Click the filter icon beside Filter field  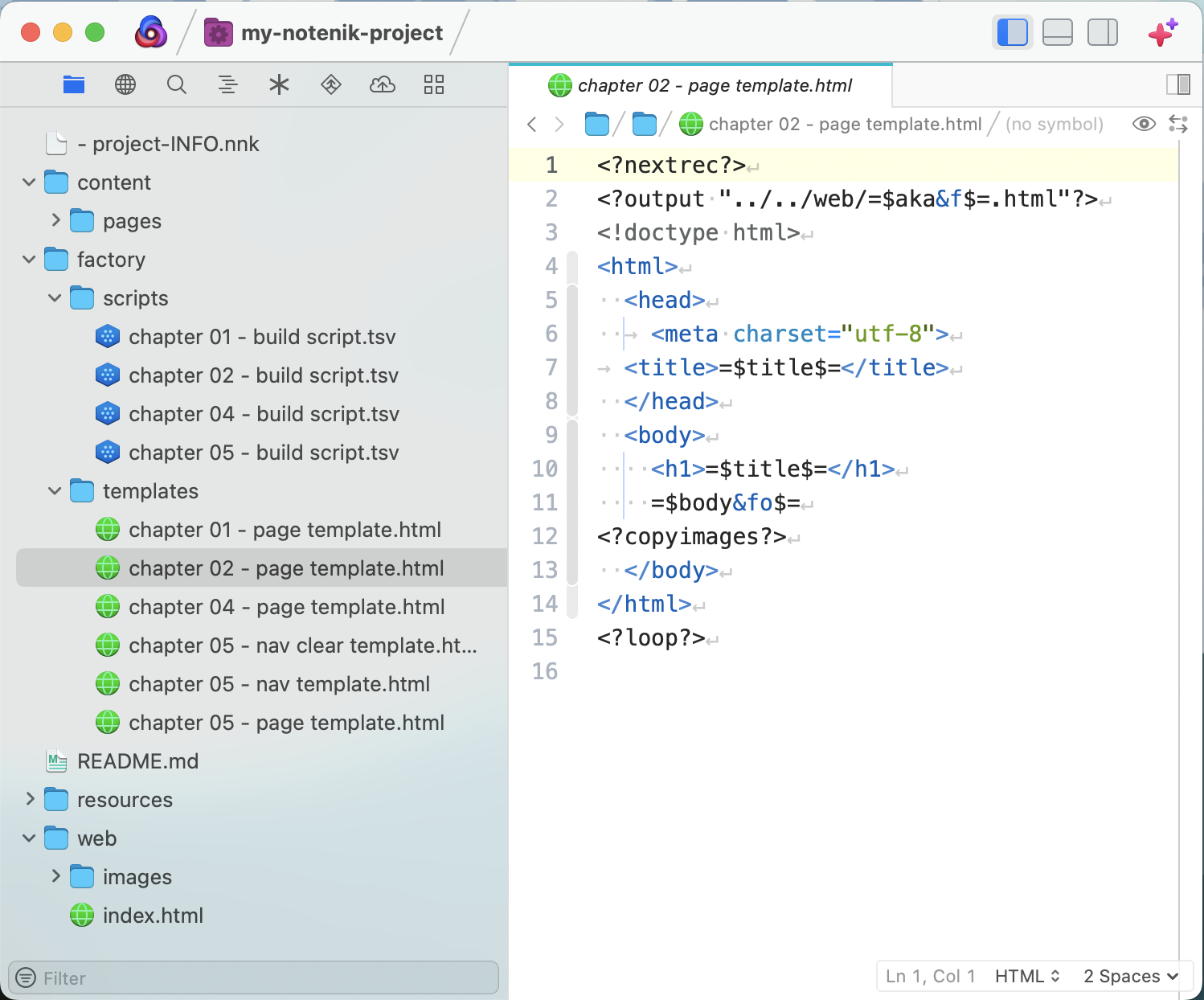pyautogui.click(x=26, y=978)
